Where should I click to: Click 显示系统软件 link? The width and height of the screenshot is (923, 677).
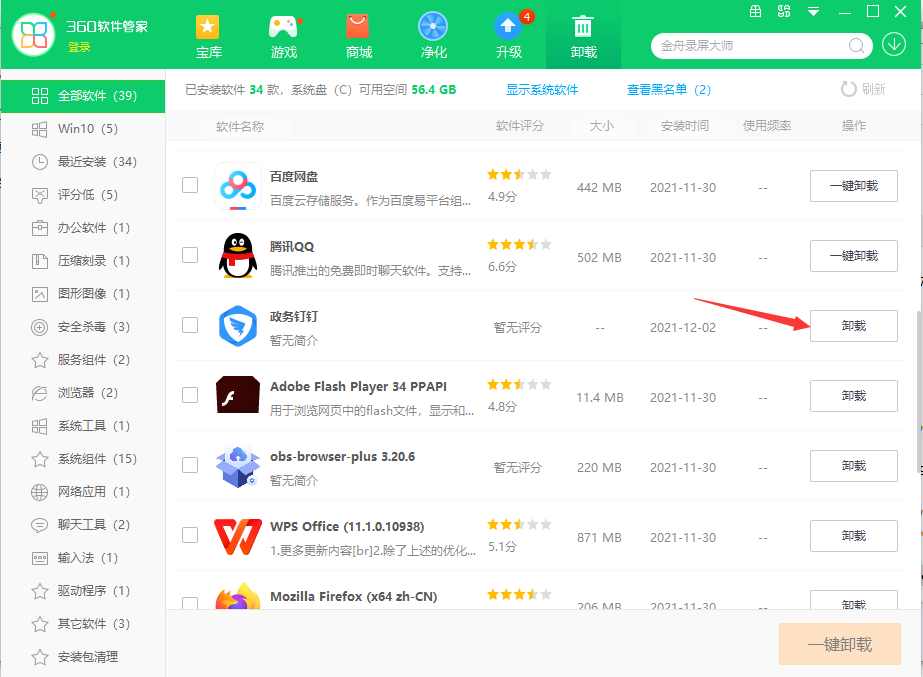coord(542,89)
